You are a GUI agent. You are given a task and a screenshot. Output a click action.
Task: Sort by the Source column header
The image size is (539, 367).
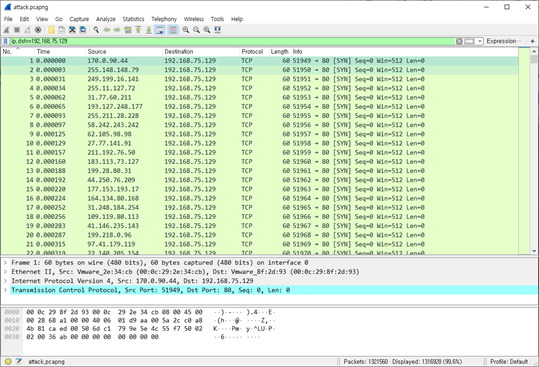point(124,52)
